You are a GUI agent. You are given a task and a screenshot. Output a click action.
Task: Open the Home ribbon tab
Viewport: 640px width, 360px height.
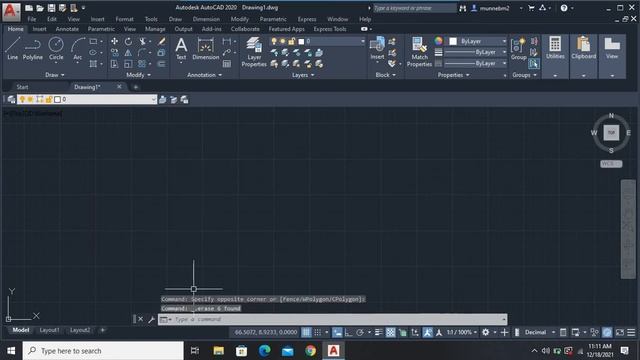pyautogui.click(x=16, y=29)
